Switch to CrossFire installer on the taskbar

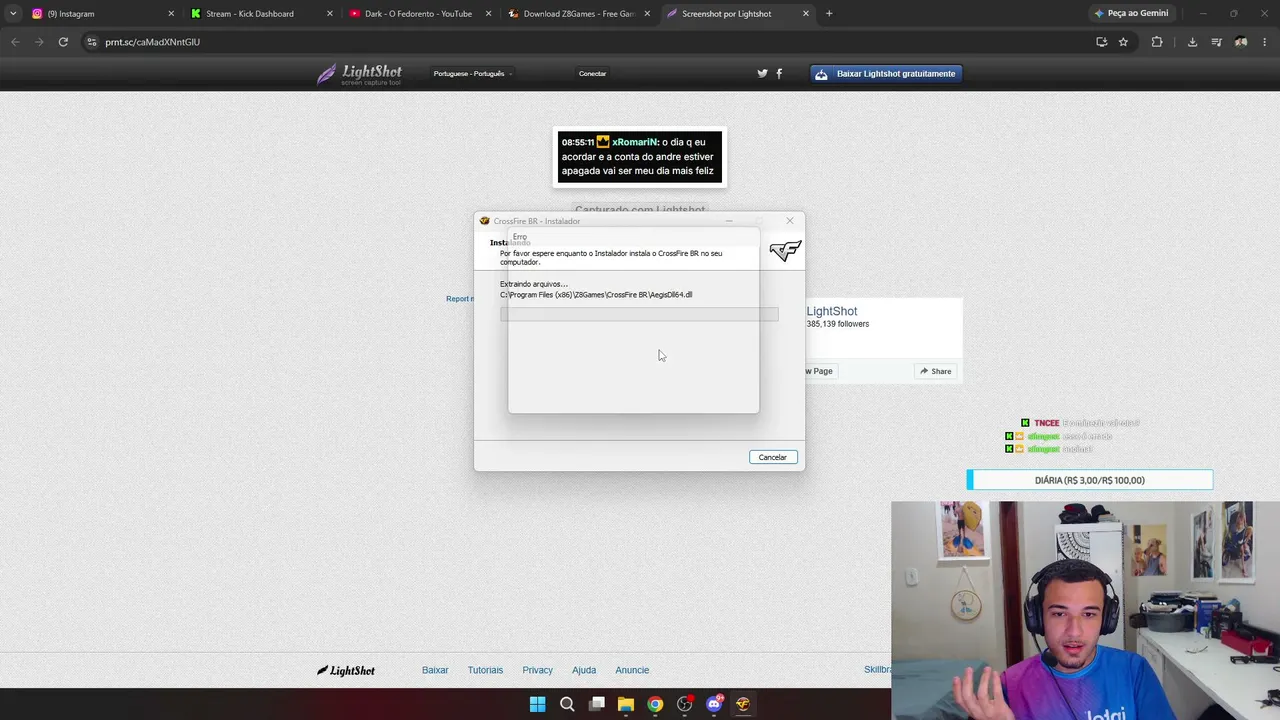tap(743, 704)
